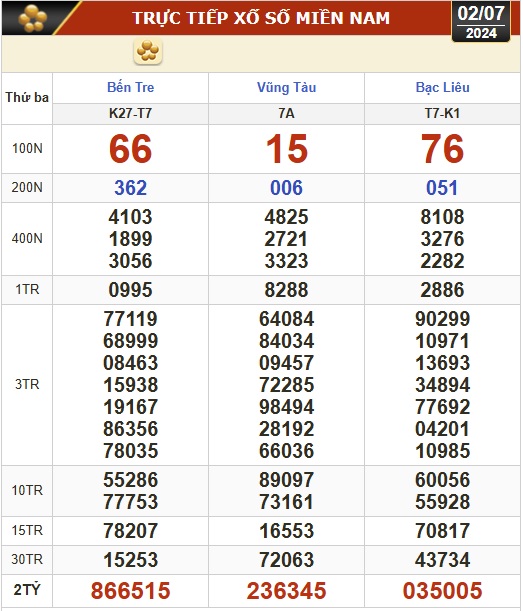Select the number 68999
Viewport: 523px width, 611px height.
(x=131, y=341)
